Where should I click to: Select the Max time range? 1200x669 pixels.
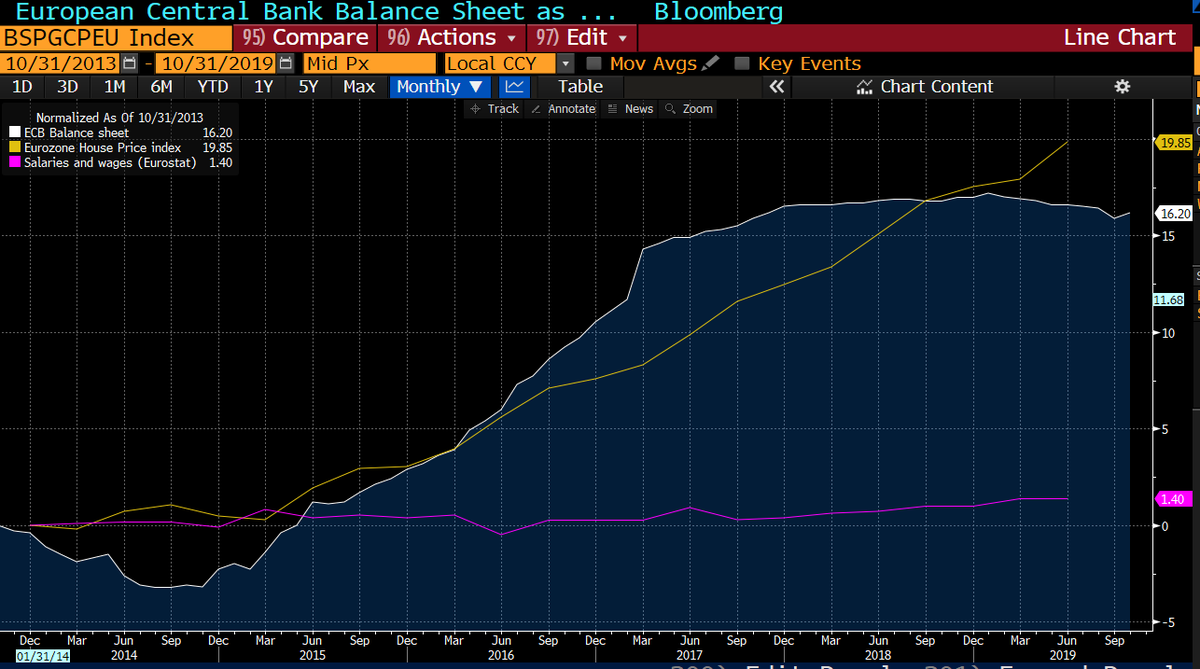pyautogui.click(x=359, y=87)
